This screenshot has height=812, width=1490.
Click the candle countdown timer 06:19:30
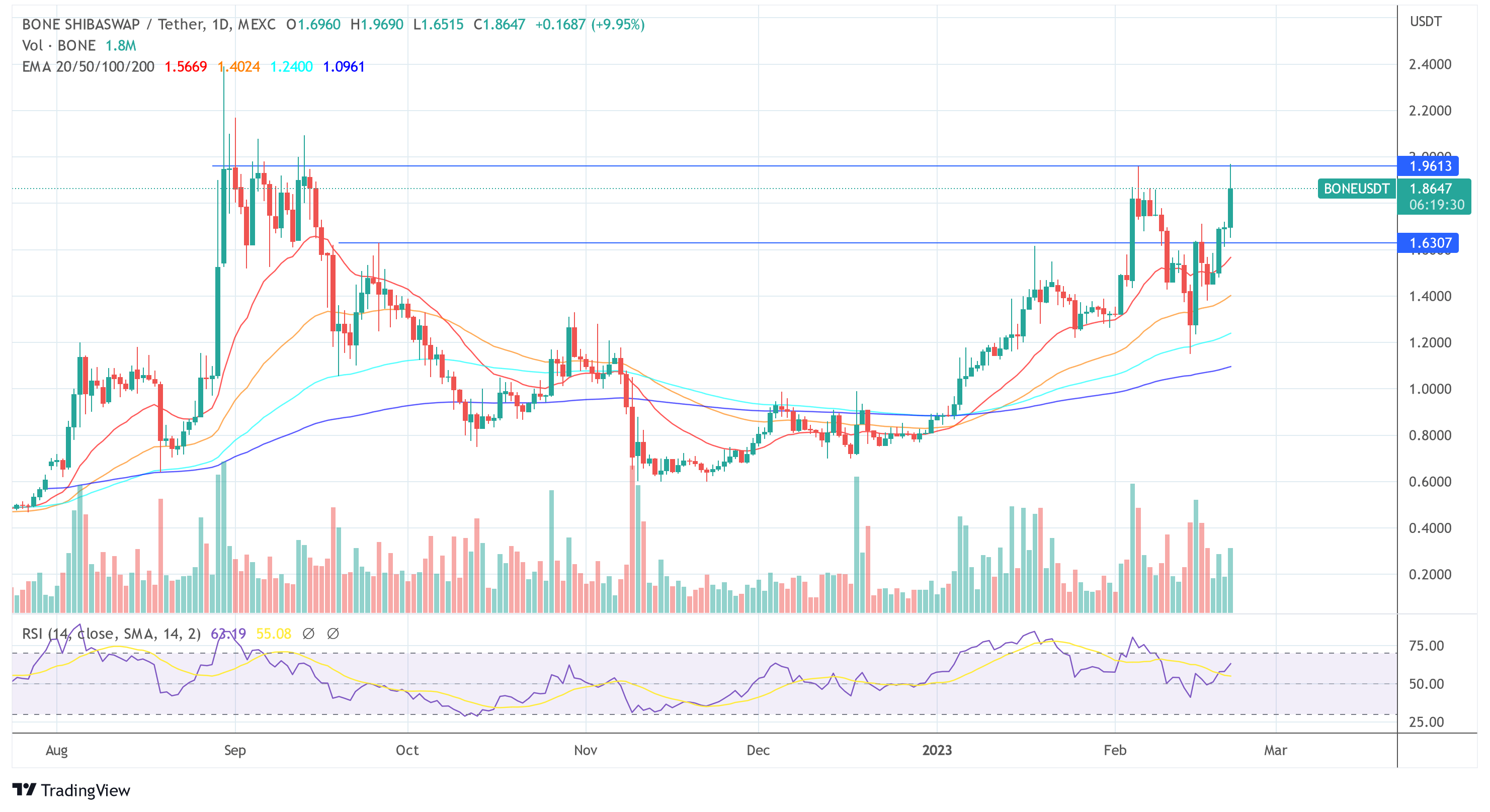click(x=1436, y=205)
